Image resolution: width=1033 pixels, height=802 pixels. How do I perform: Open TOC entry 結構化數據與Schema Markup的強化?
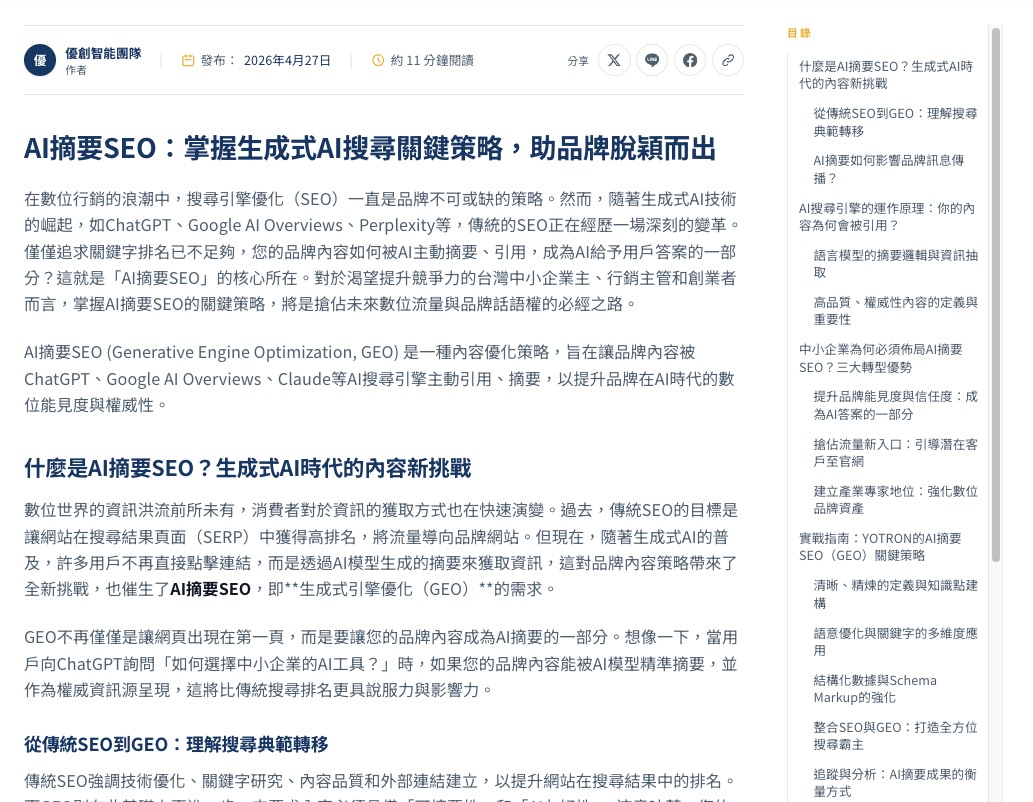pyautogui.click(x=875, y=689)
